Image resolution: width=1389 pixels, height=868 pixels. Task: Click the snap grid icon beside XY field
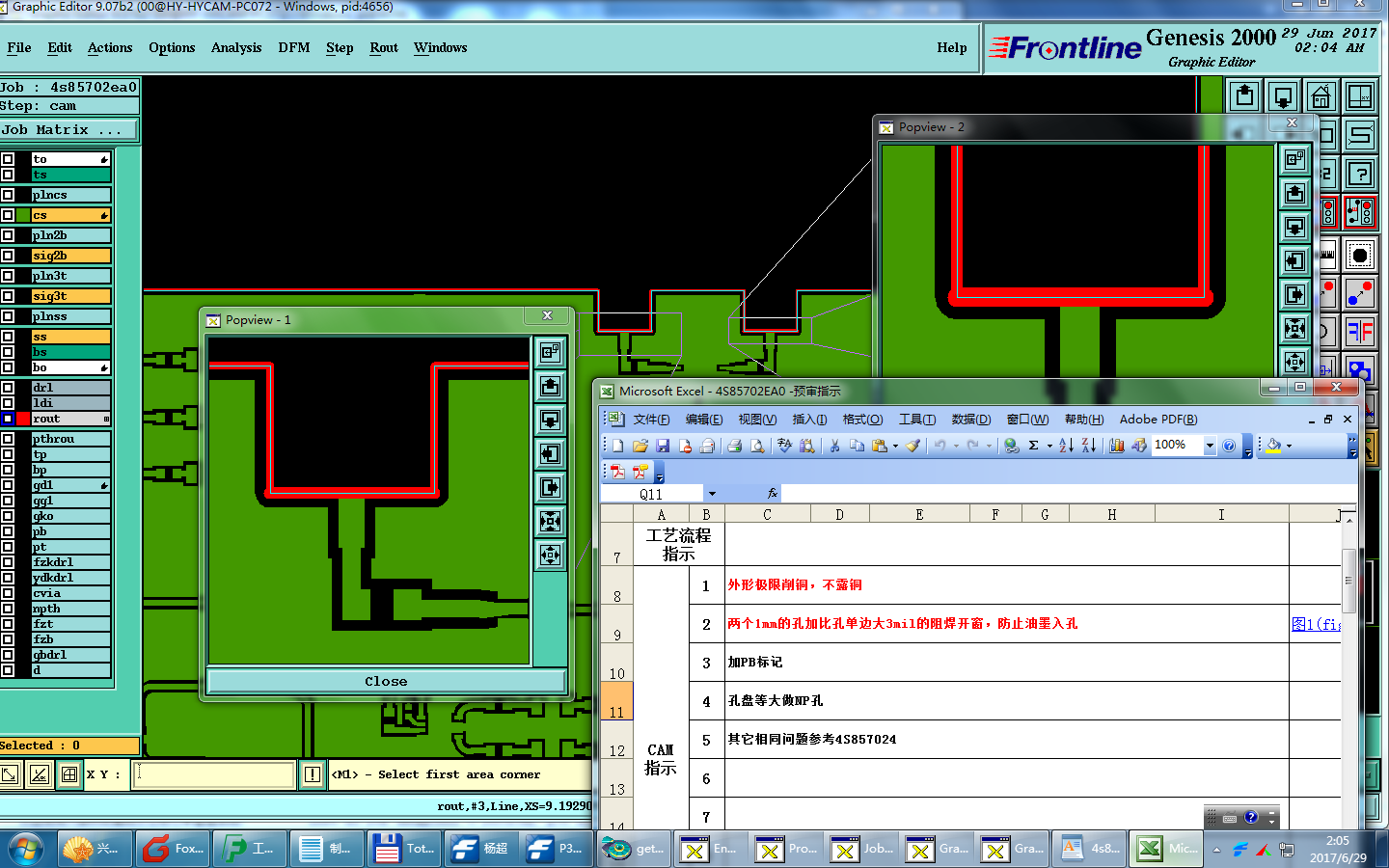click(69, 774)
